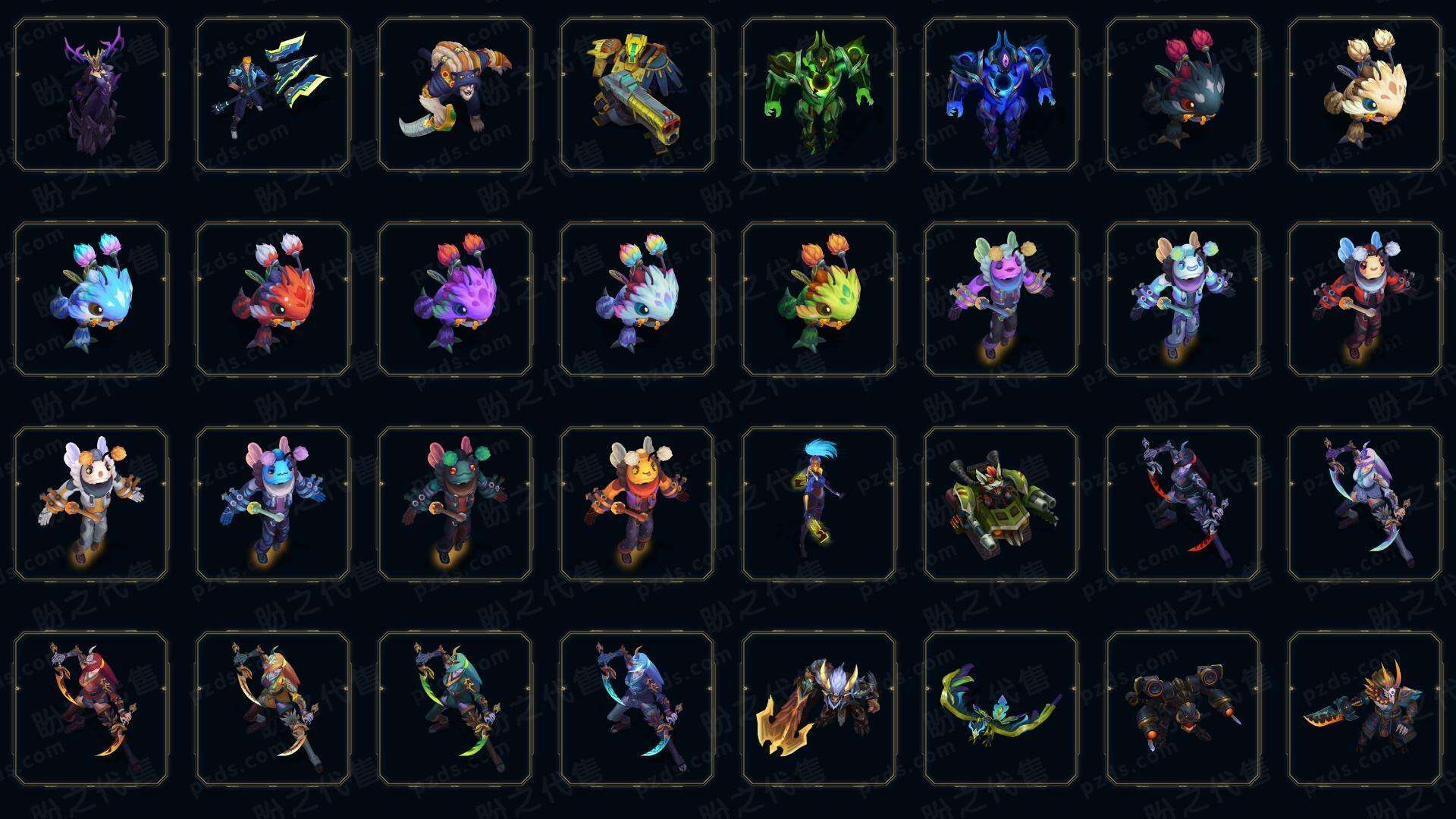The height and width of the screenshot is (819, 1456).
Task: Pick the light blue flower bird
Action: [x=91, y=300]
